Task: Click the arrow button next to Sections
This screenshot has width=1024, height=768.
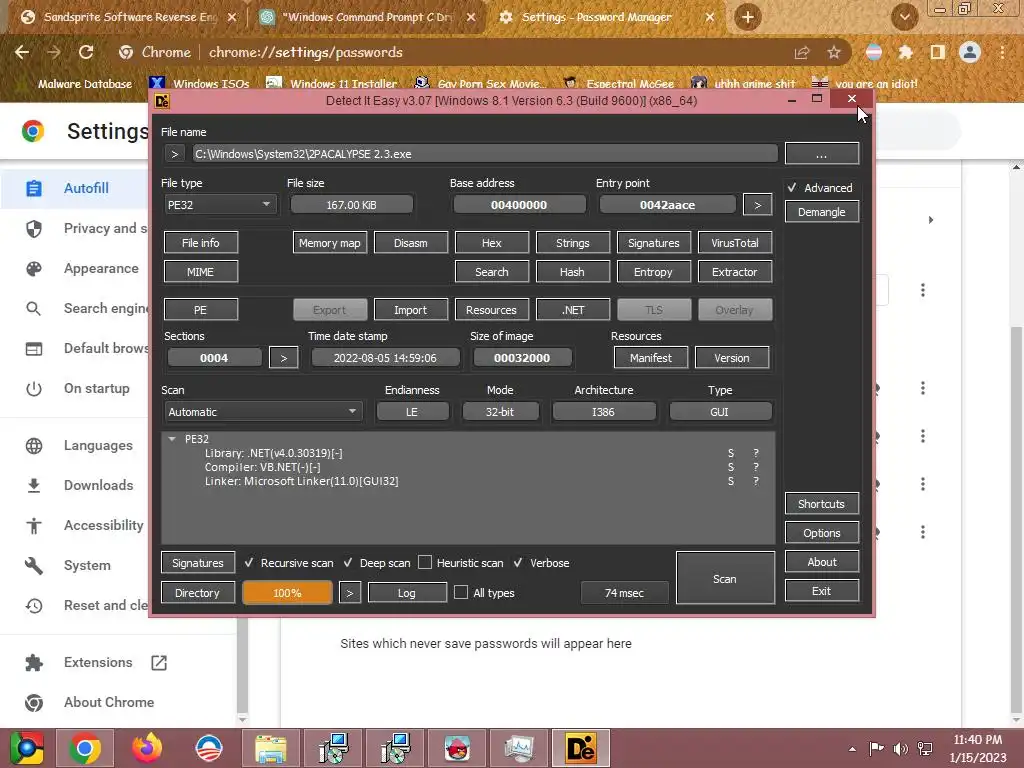Action: pos(283,358)
